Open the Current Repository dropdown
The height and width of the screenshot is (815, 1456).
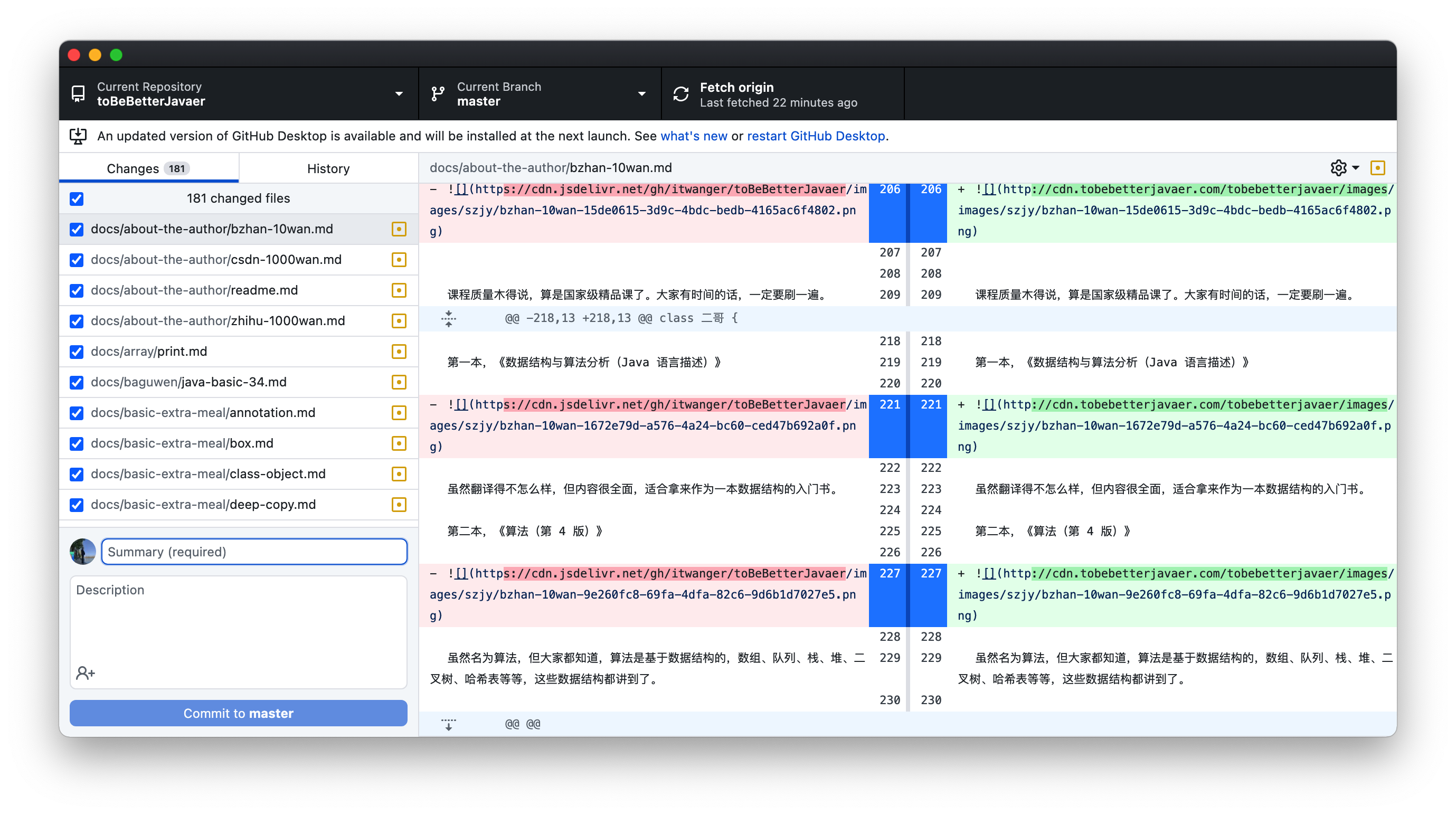[239, 94]
